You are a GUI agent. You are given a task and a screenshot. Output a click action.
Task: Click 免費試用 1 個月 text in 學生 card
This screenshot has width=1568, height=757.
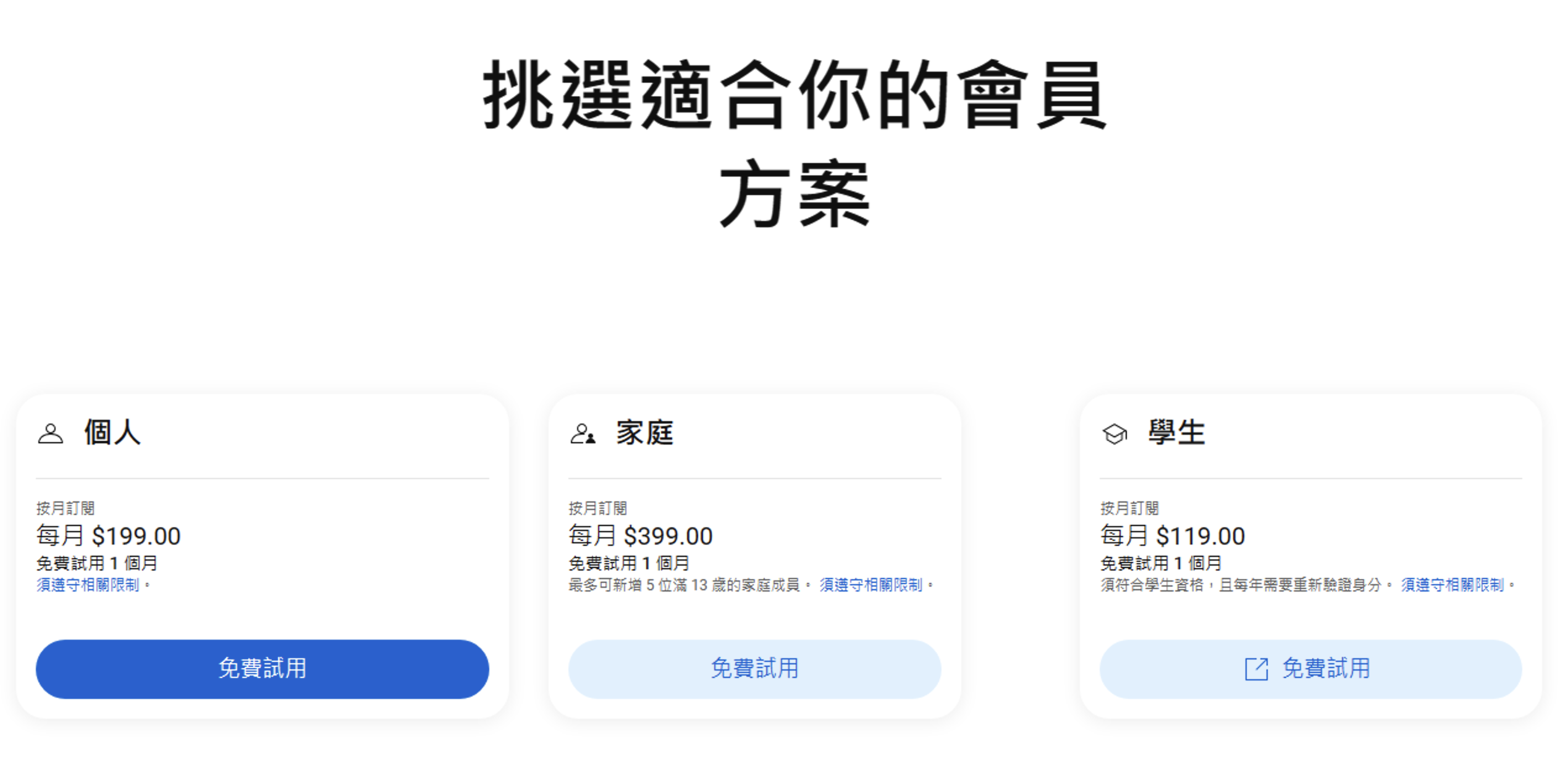pyautogui.click(x=1161, y=563)
